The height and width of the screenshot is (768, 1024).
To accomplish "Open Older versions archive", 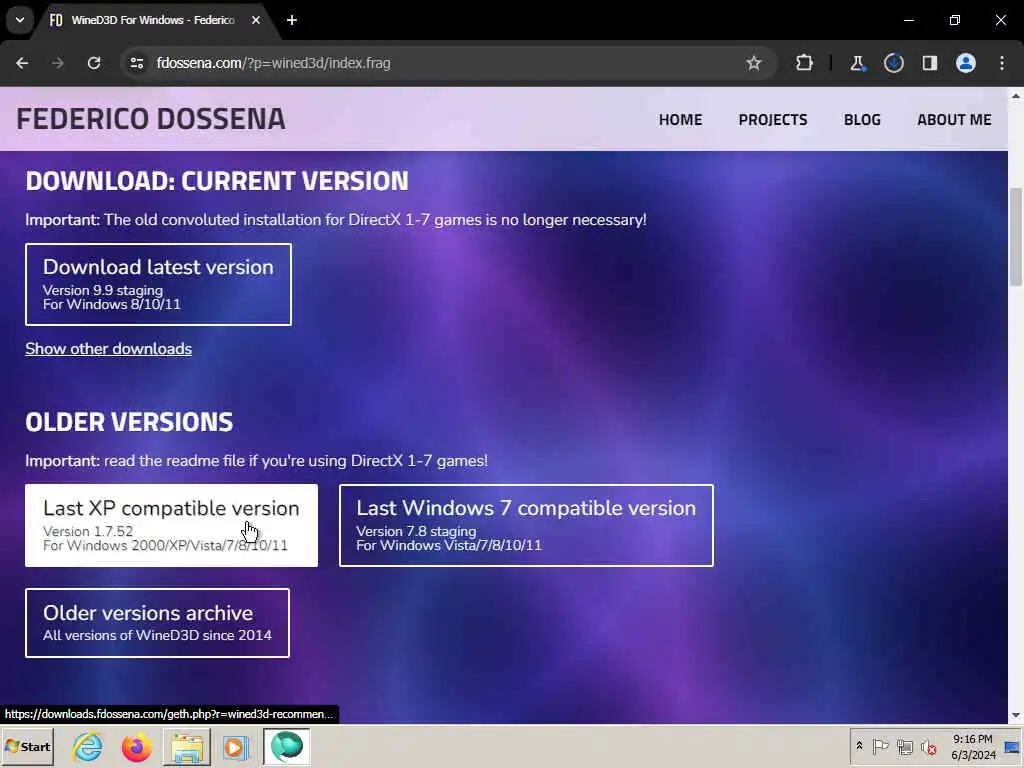I will [x=157, y=623].
